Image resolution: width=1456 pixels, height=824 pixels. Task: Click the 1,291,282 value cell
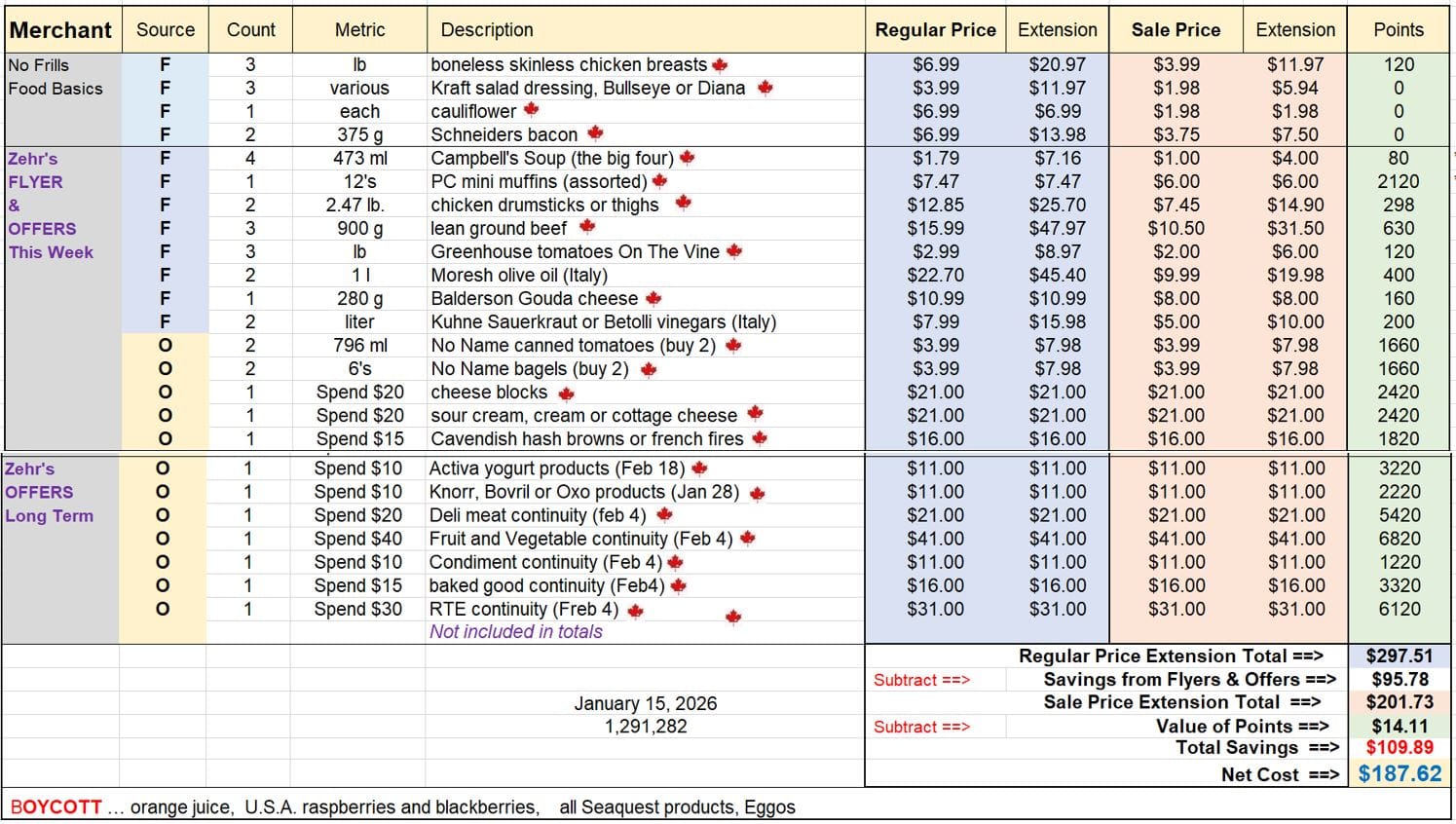646,727
